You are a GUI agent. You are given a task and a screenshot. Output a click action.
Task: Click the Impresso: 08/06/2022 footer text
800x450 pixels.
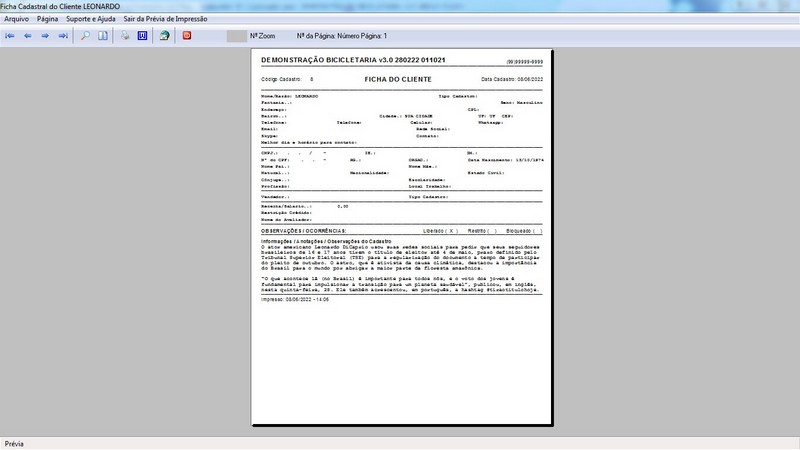tap(295, 299)
